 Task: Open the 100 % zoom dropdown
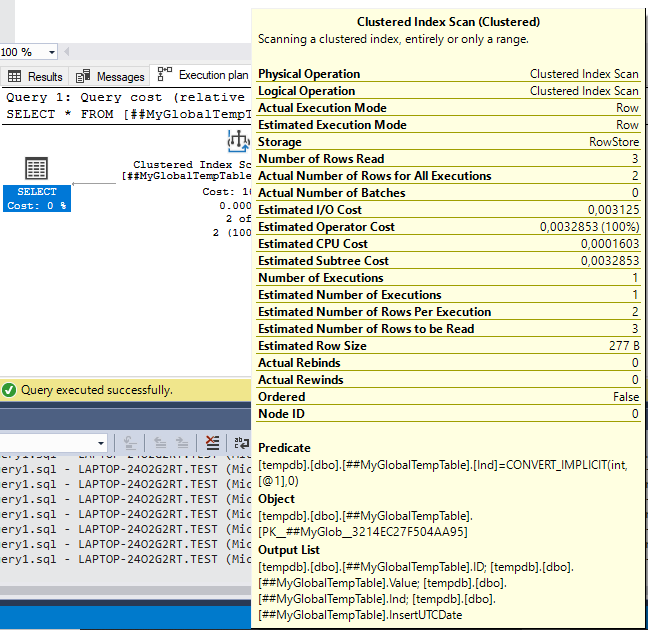pyautogui.click(x=52, y=52)
